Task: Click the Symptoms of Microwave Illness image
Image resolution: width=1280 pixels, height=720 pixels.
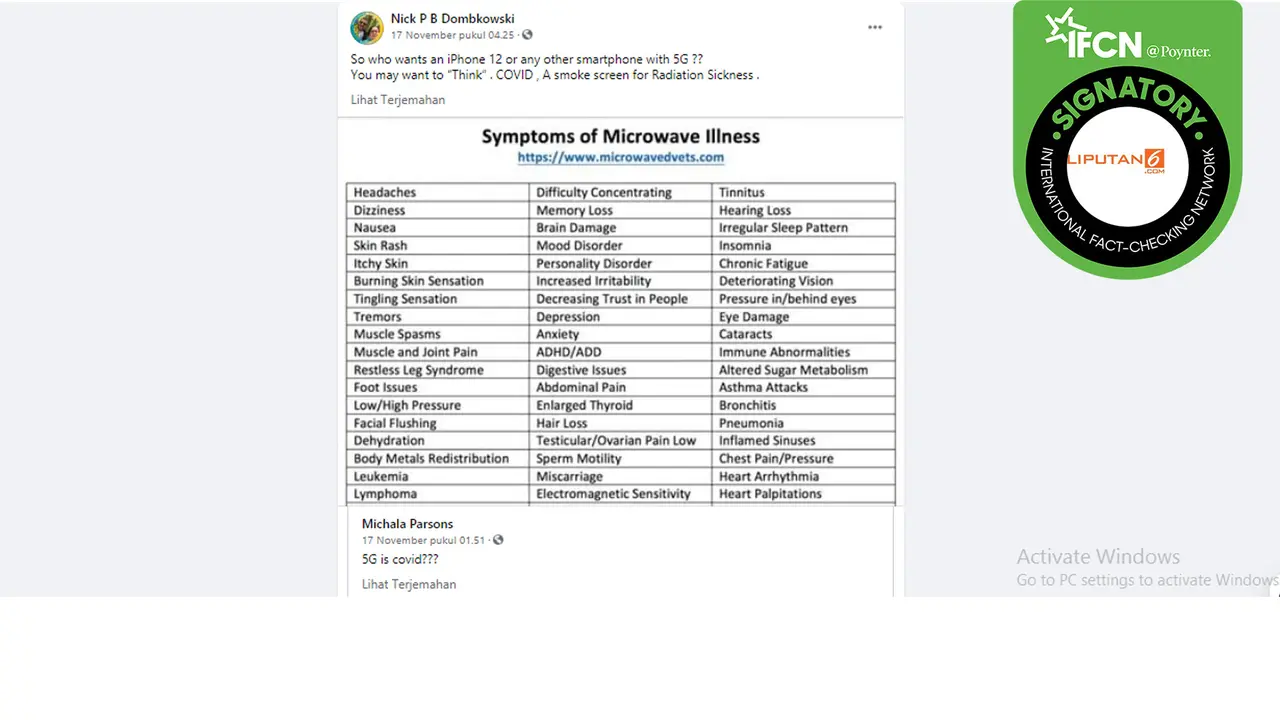Action: pos(621,312)
